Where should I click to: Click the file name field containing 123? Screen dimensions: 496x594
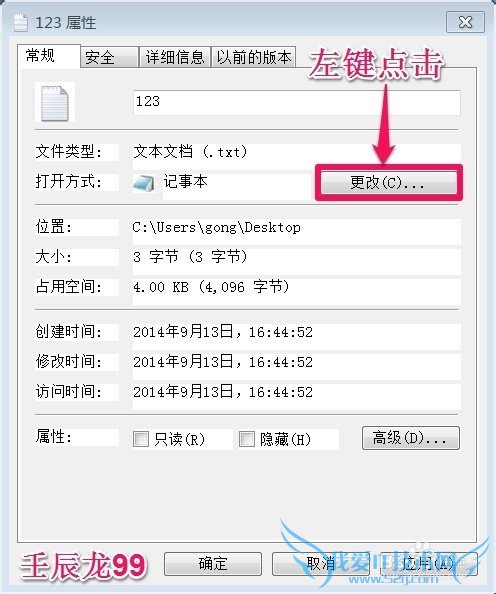[x=297, y=102]
